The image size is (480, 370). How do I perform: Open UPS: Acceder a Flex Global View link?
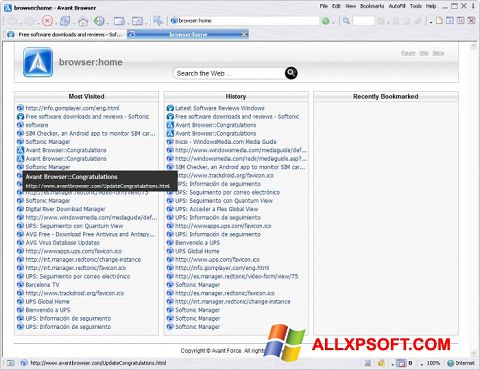217,209
